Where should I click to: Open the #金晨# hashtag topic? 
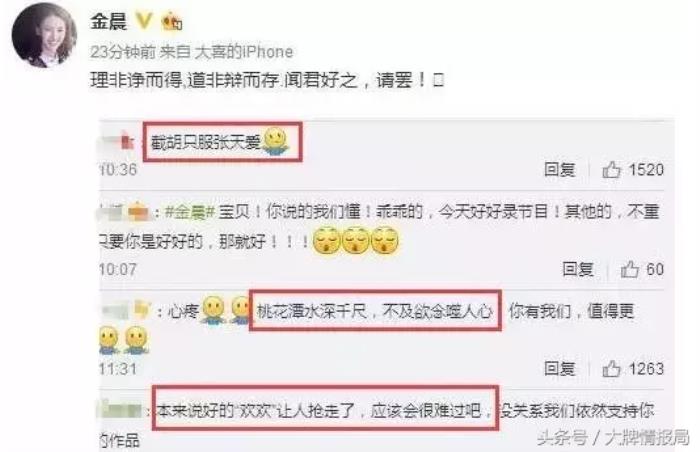[x=190, y=212]
